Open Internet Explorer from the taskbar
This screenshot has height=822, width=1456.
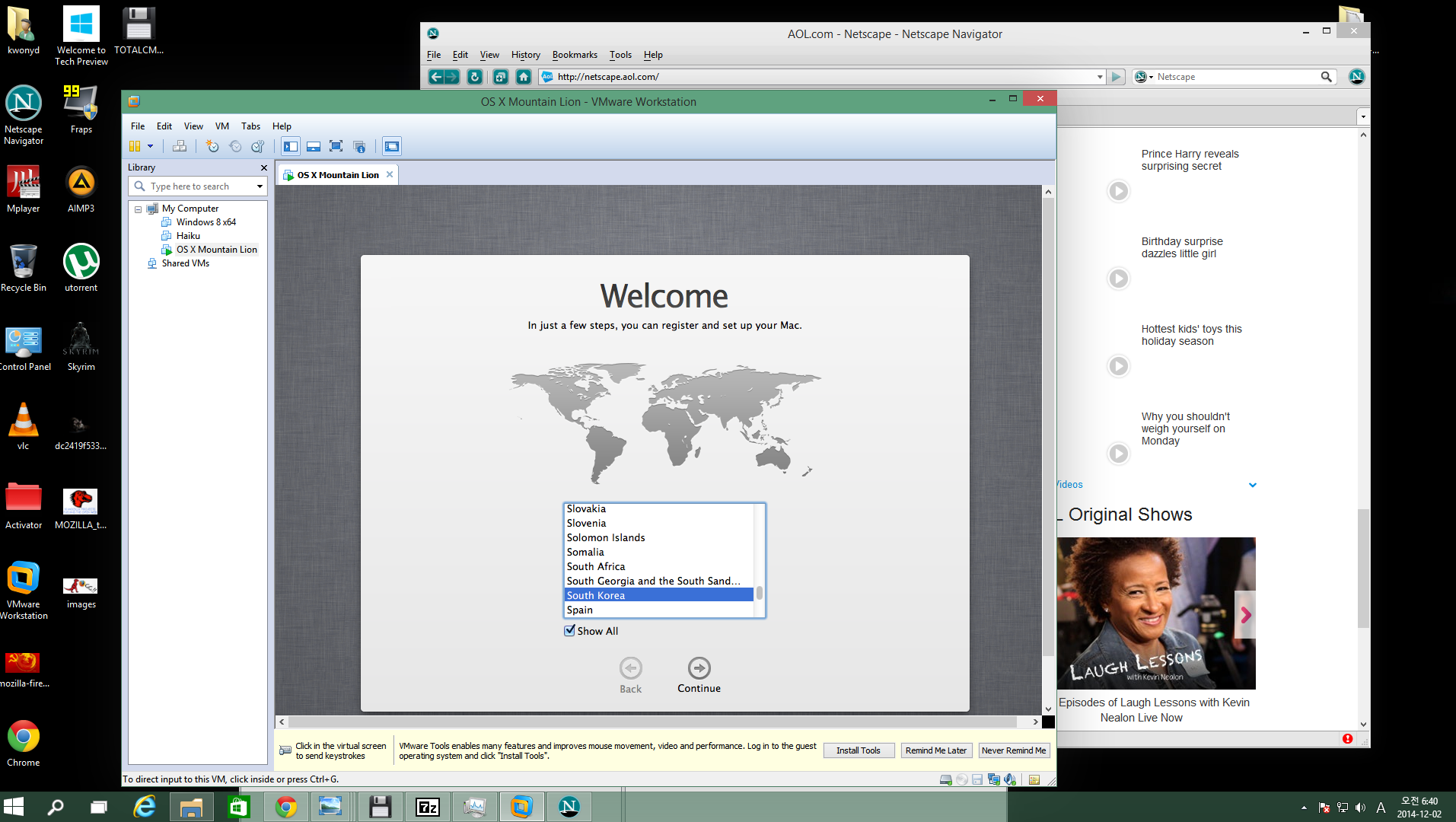click(145, 807)
